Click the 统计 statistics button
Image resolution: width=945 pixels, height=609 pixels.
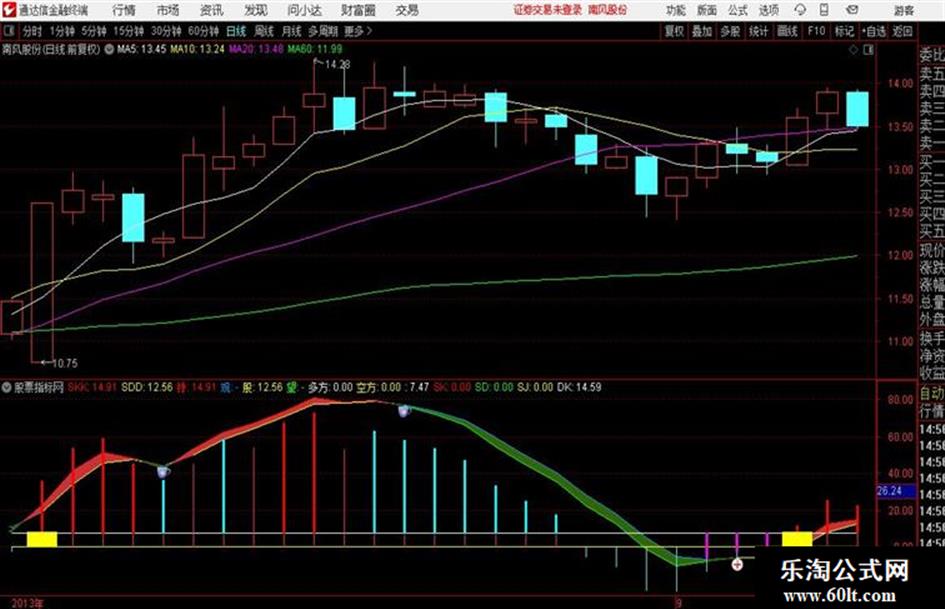(758, 31)
